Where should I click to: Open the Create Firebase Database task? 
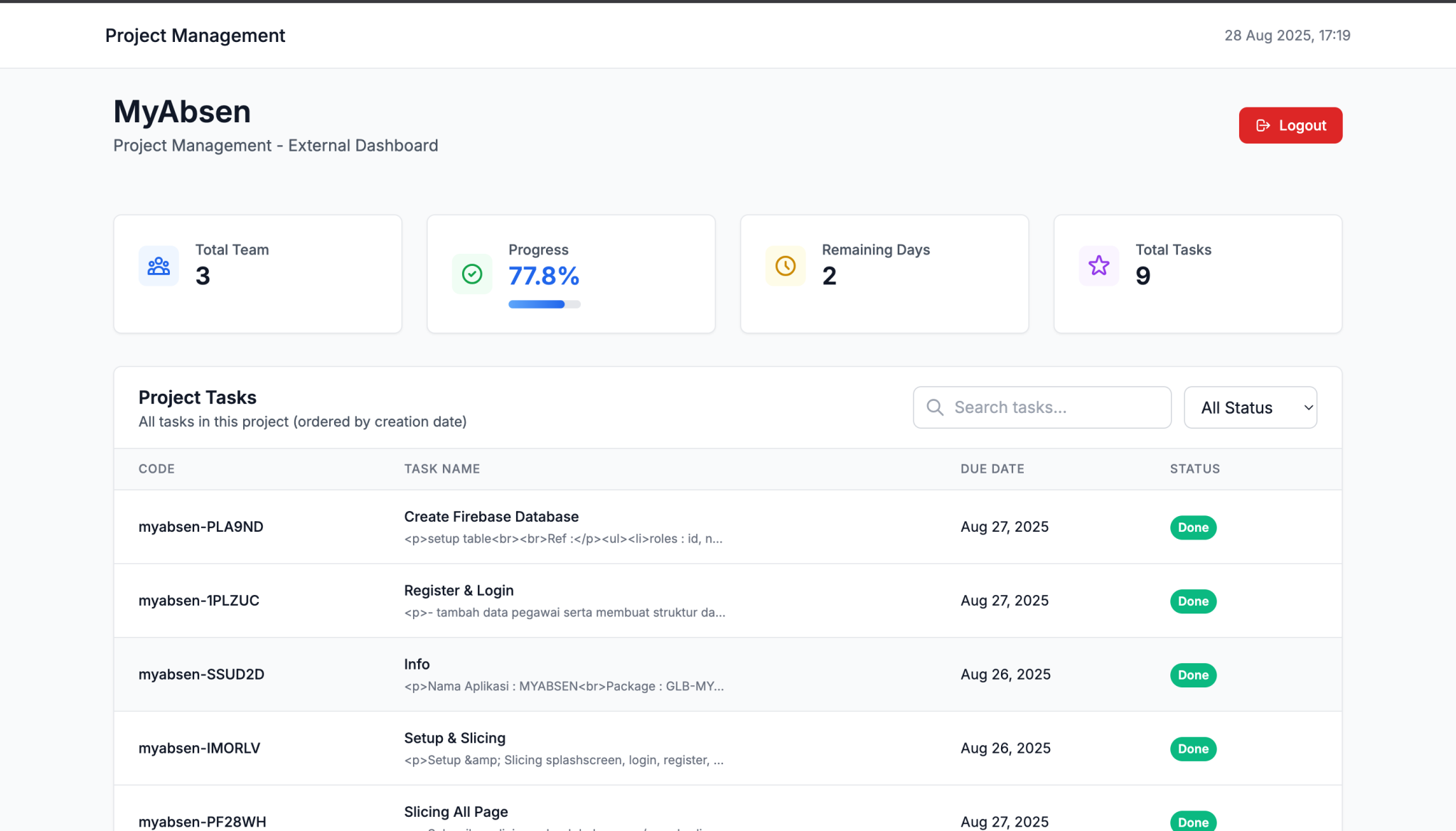pyautogui.click(x=491, y=517)
